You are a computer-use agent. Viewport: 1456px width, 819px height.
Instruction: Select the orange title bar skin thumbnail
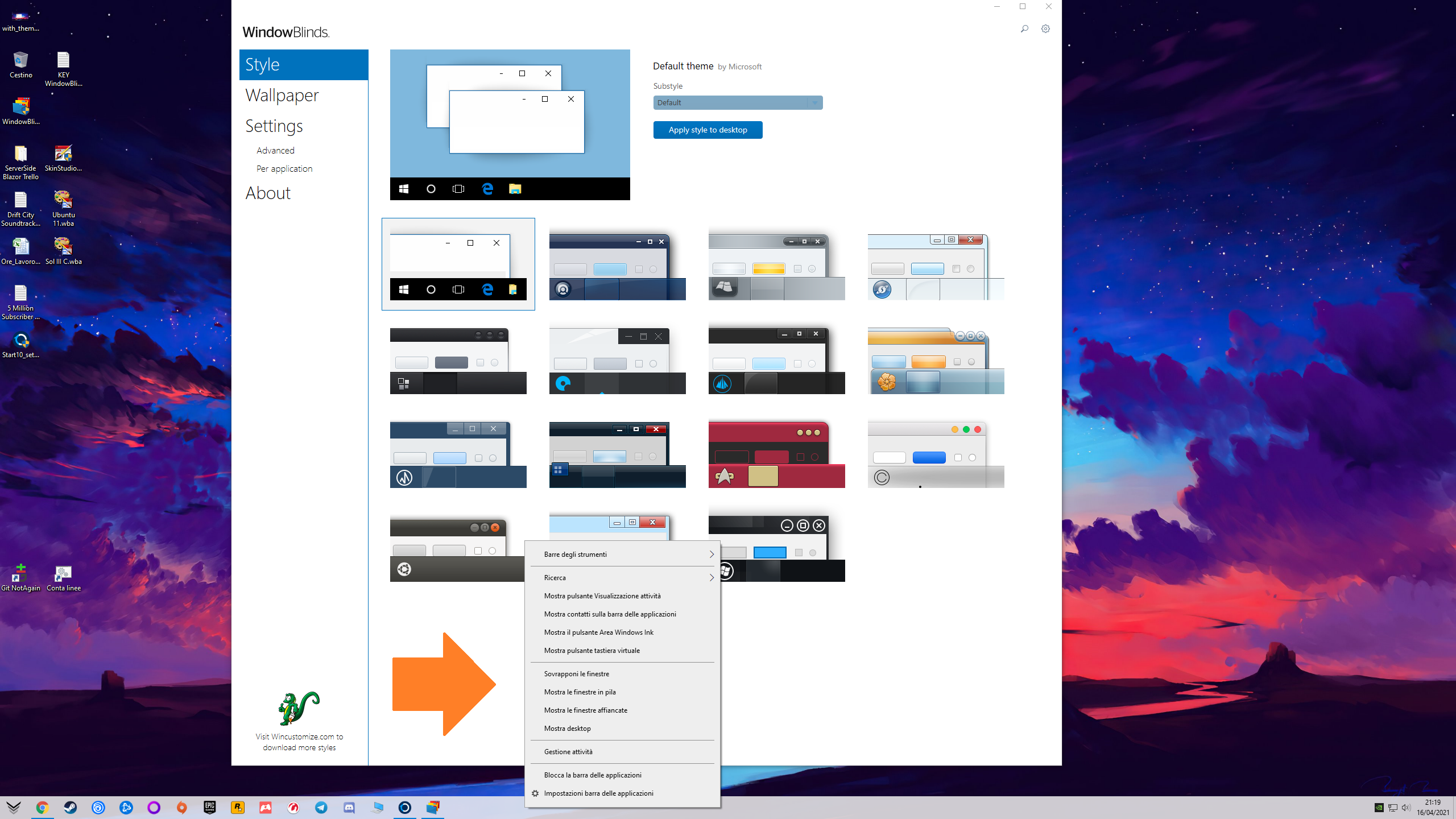(936, 361)
